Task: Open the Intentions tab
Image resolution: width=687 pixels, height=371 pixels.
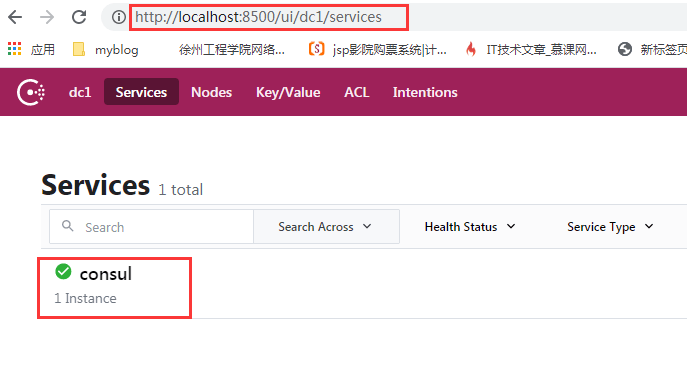Action: (x=425, y=92)
